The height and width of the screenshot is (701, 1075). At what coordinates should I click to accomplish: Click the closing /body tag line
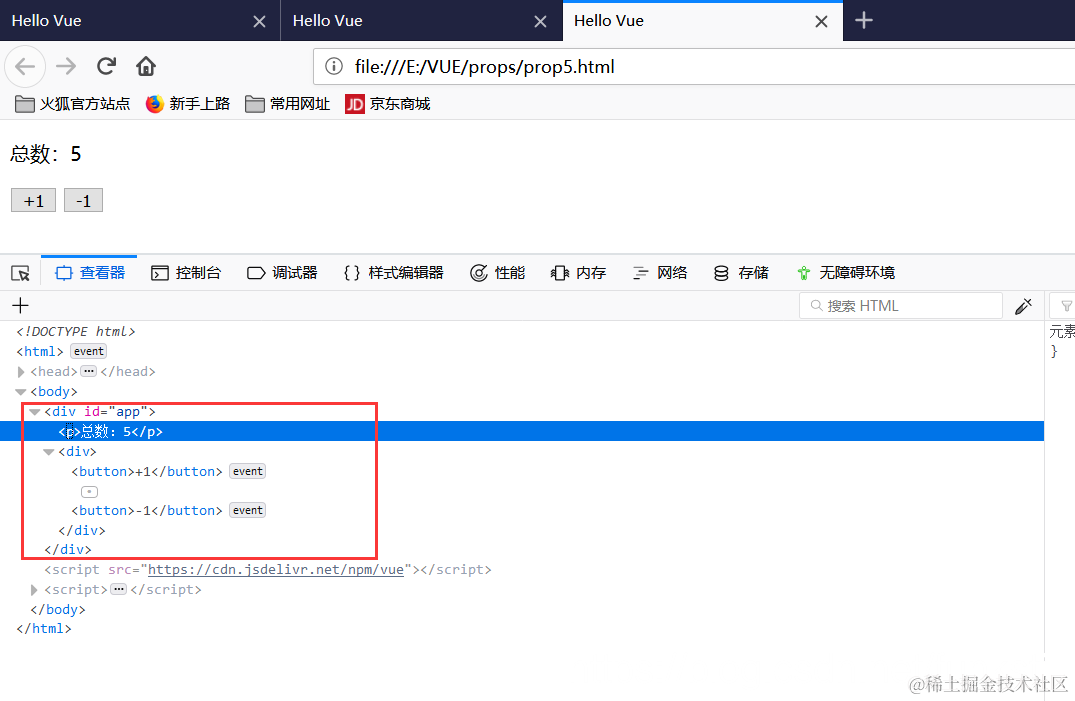coord(58,609)
